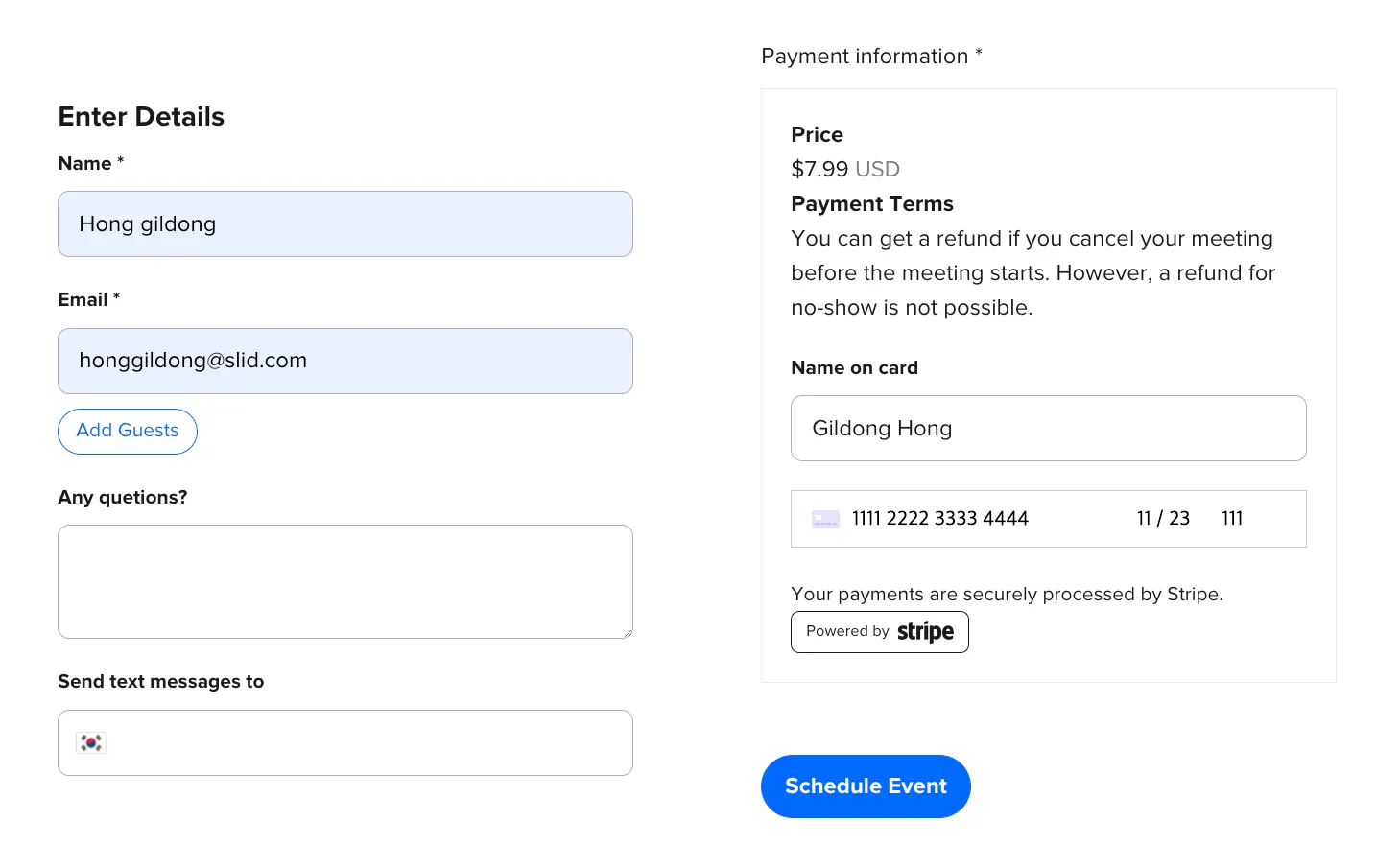Click the Payment Terms heading

coord(872,204)
